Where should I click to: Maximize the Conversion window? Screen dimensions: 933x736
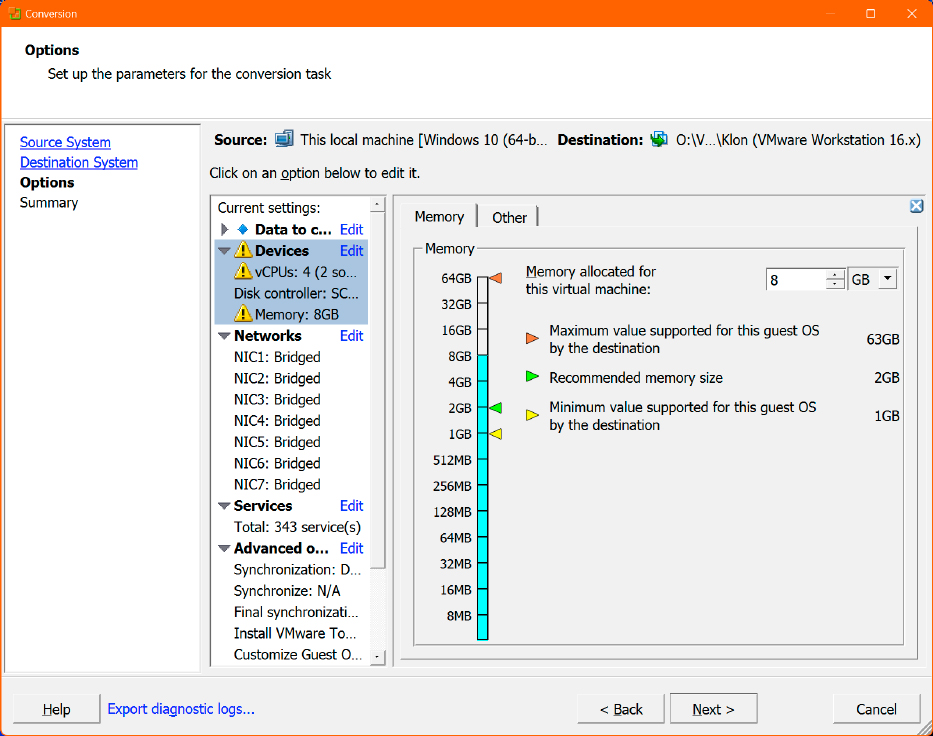[871, 13]
